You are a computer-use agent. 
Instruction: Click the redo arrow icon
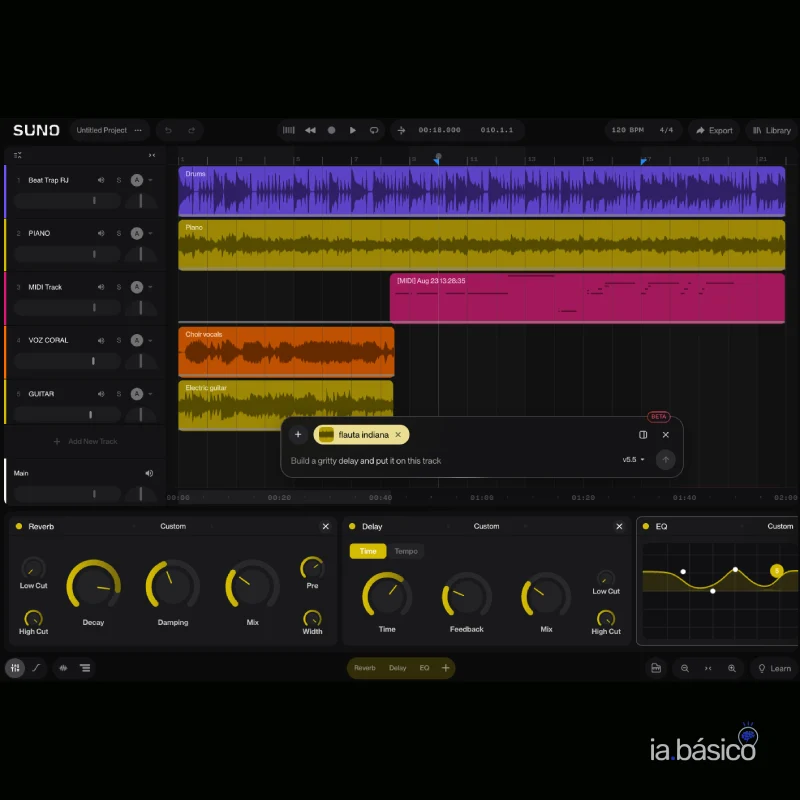pos(192,130)
